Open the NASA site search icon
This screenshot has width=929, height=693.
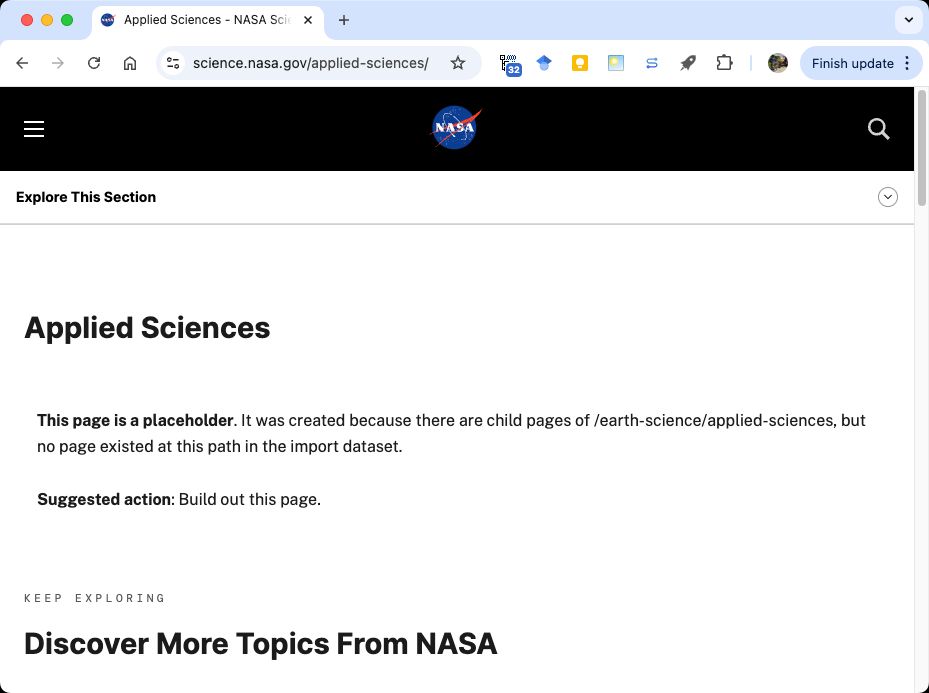coord(878,129)
